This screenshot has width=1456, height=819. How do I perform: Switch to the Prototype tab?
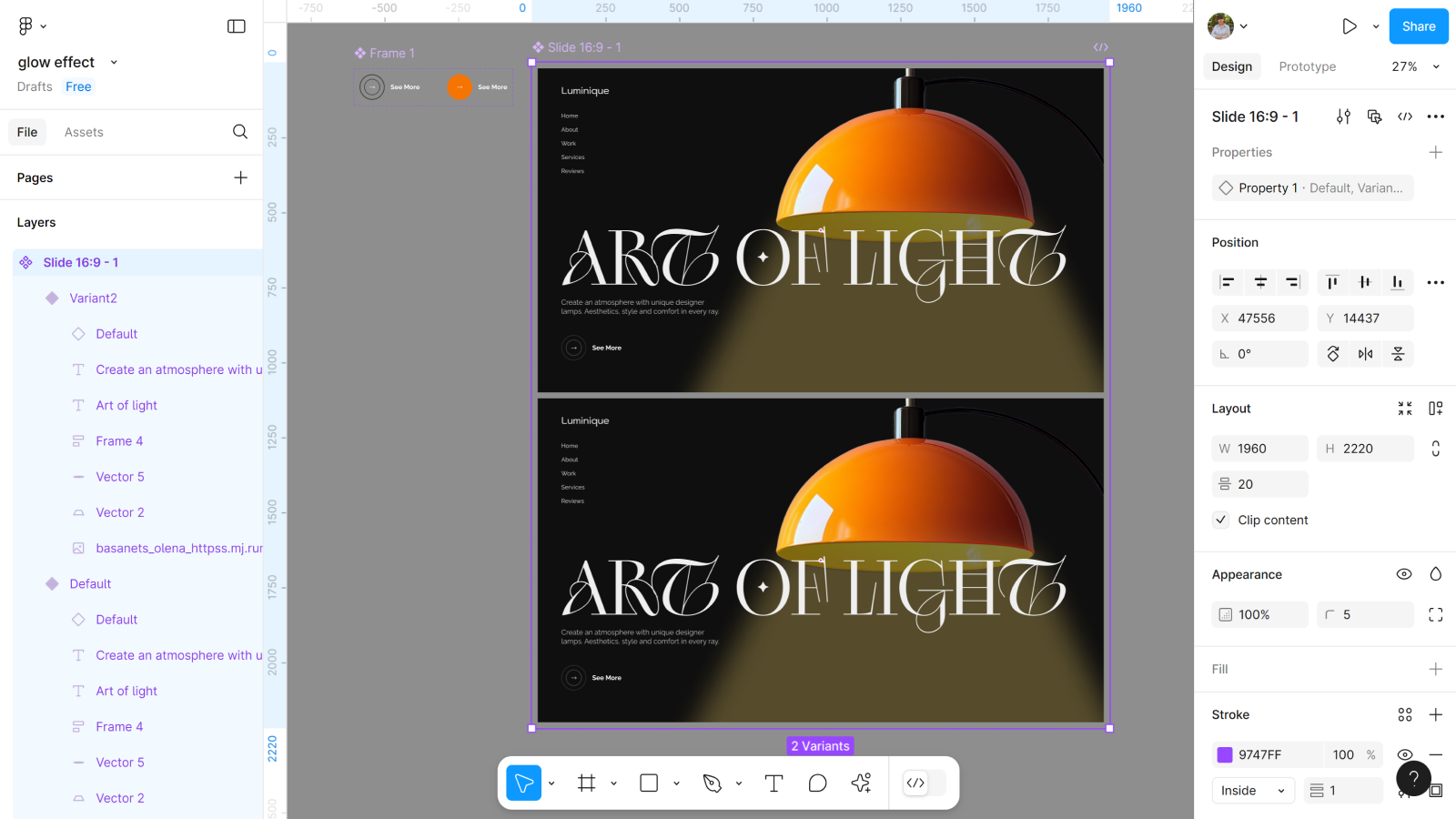pos(1307,66)
